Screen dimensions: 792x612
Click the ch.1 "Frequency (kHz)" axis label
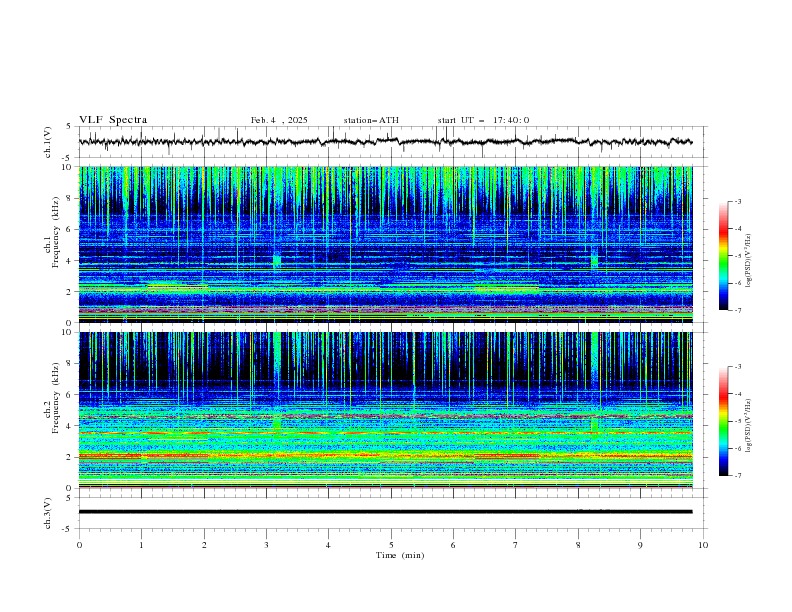(55, 232)
